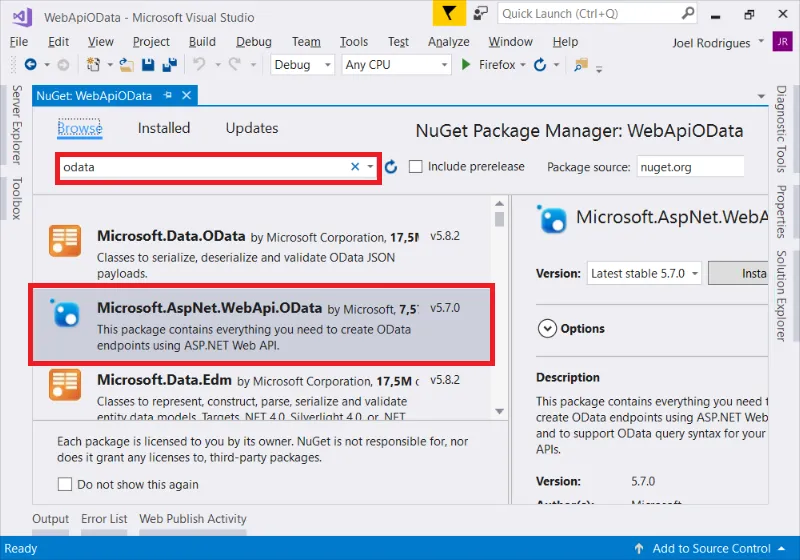The image size is (800, 560).
Task: Open the Server Explorer side panel
Action: 17,125
